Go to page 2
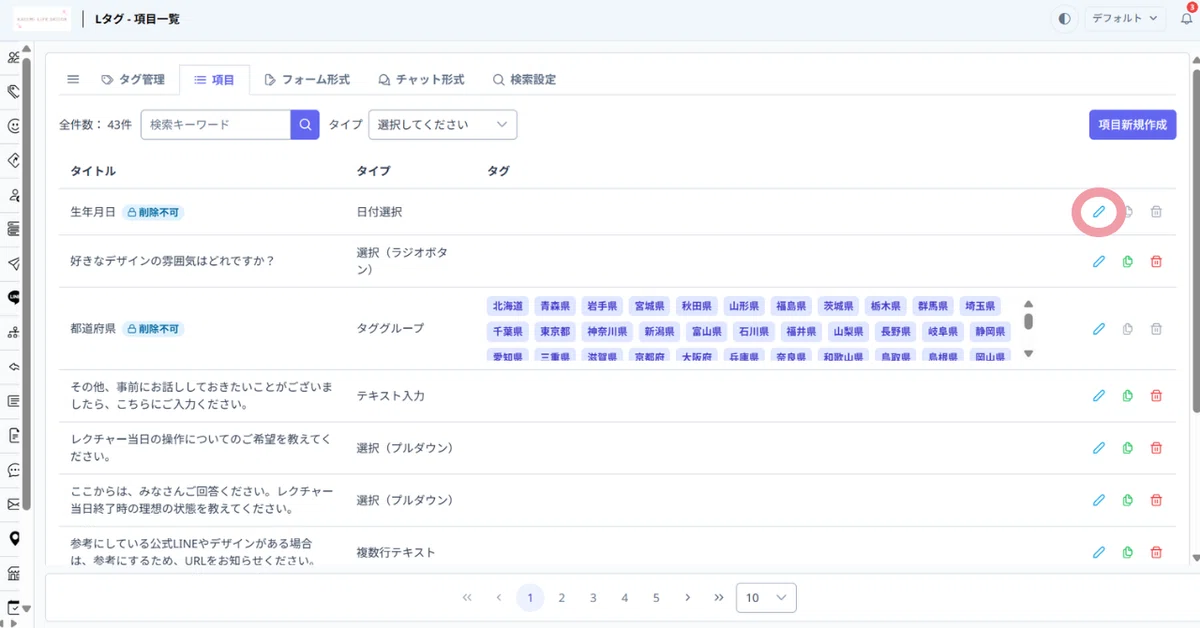Screen dimensions: 1200x628 tap(562, 598)
